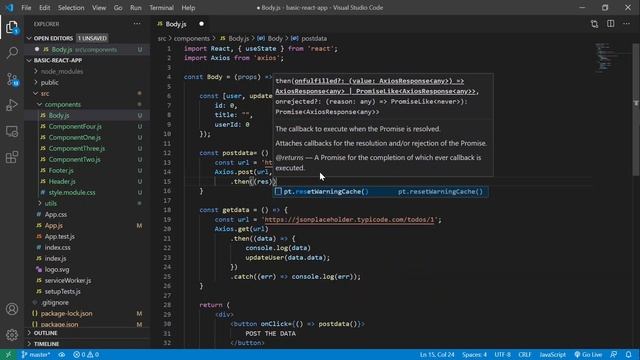Screen dimensions: 640x360
Task: Open the Source Control view icon
Action: 12,79
